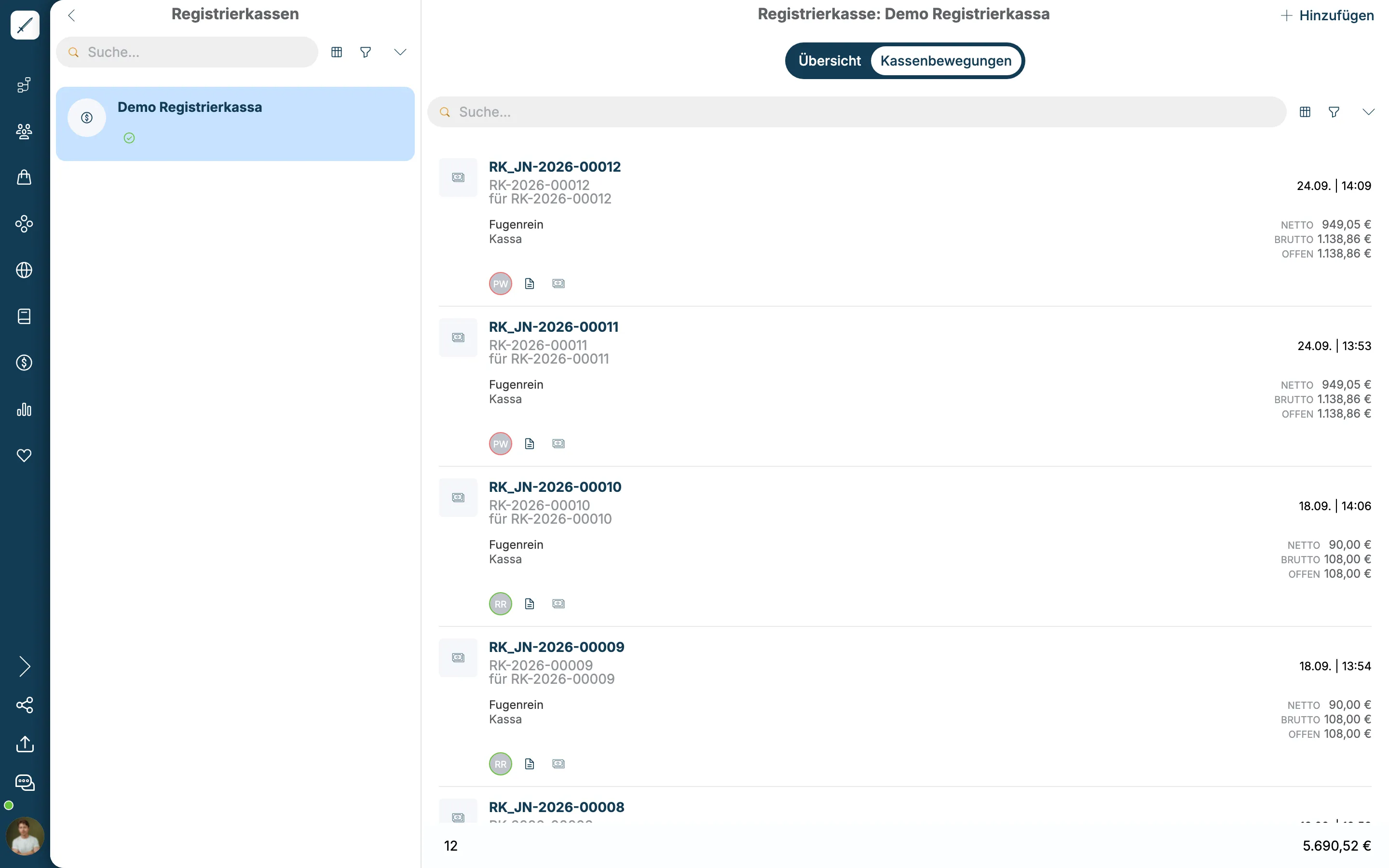This screenshot has width=1389, height=868.
Task: Open the projects workflow sidebar icon
Action: (24, 85)
